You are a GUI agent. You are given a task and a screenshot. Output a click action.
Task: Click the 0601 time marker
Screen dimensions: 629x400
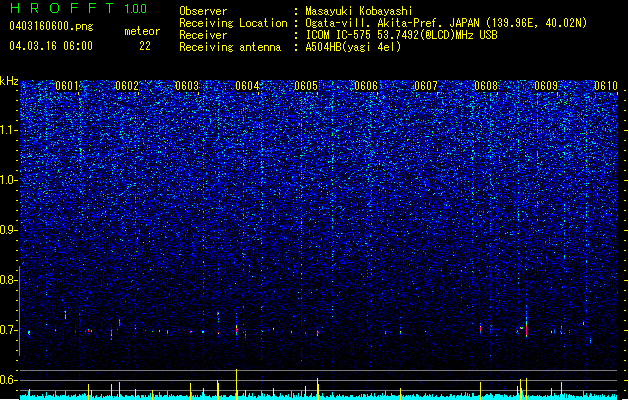(x=67, y=86)
